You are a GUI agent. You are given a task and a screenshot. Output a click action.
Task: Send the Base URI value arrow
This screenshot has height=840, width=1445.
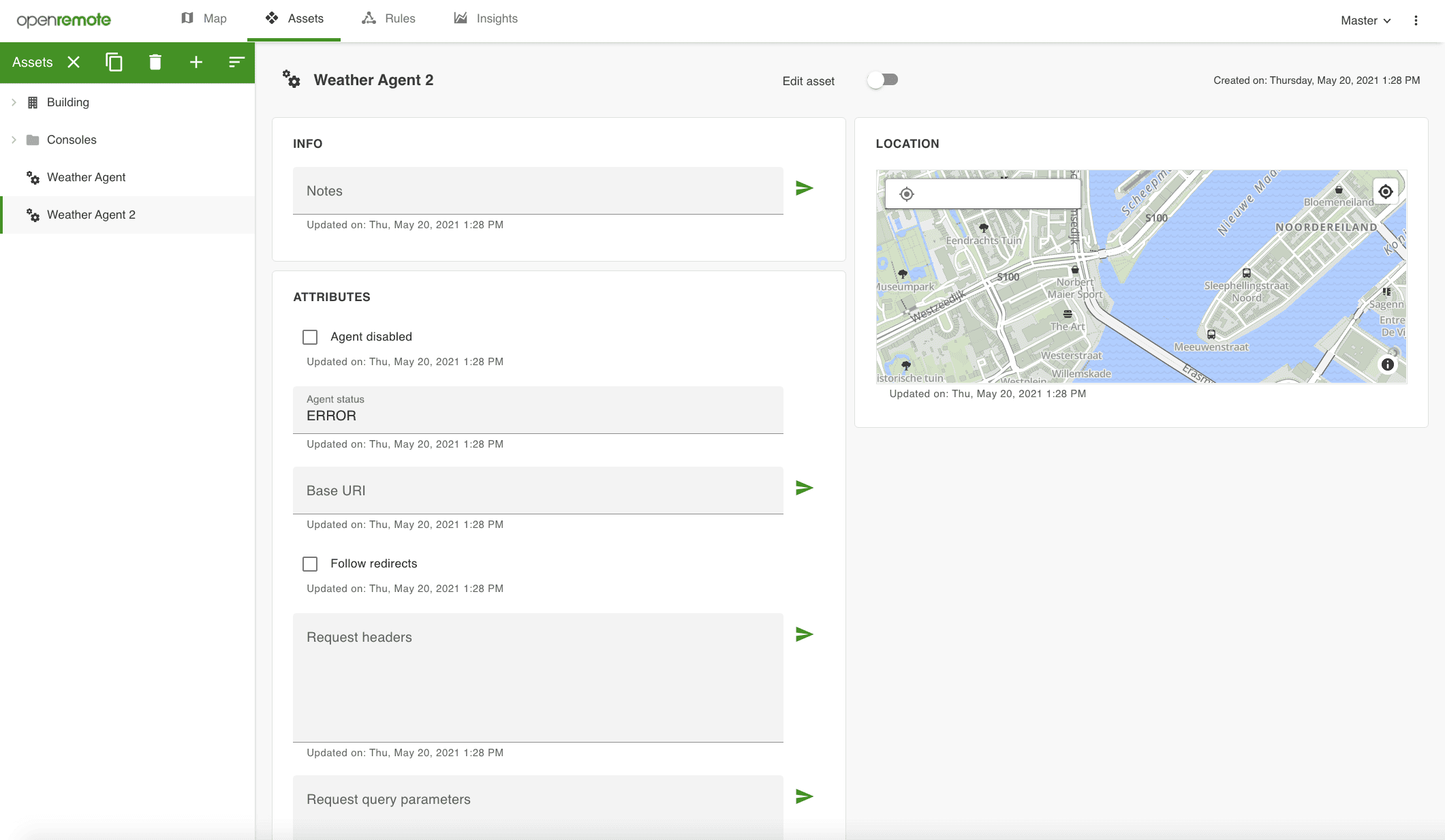pos(804,488)
